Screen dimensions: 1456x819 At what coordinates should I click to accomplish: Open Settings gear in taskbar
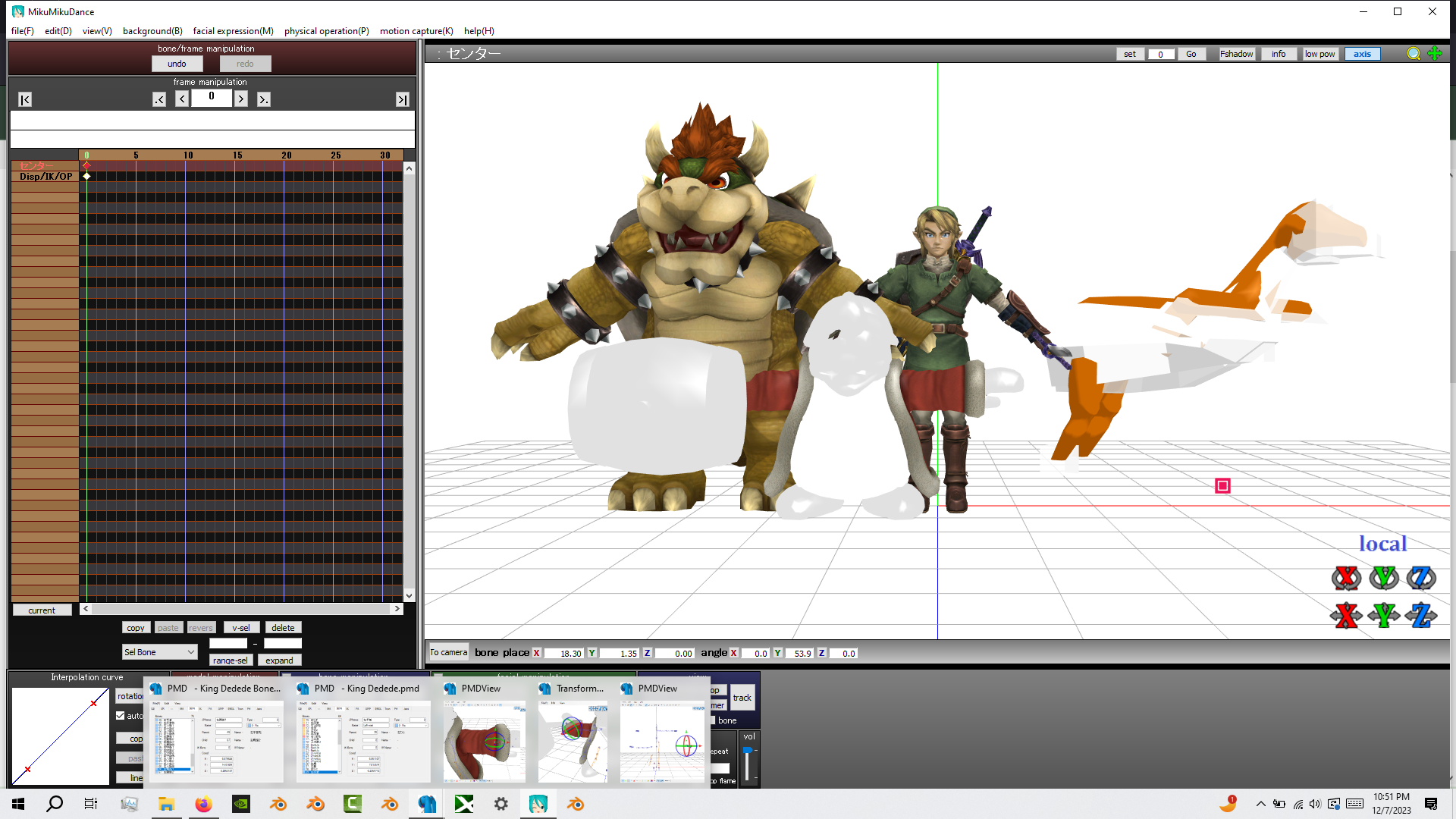[501, 804]
